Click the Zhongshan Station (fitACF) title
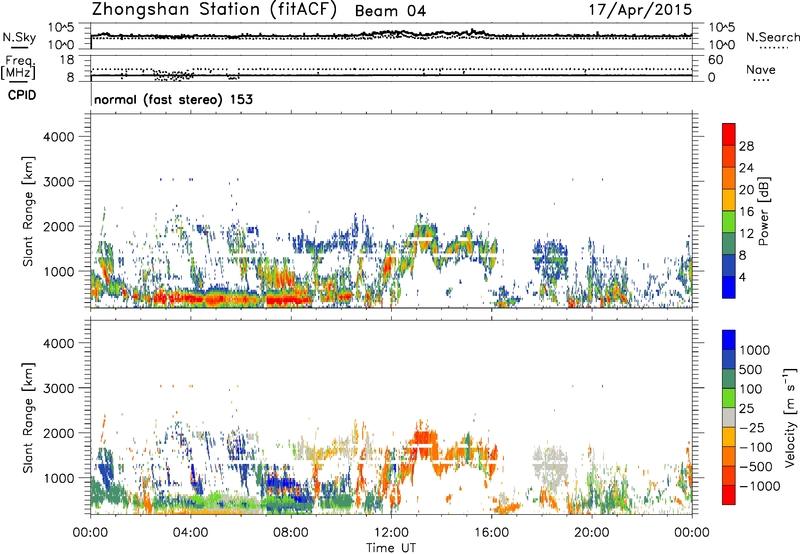Viewport: 800px width, 554px height. pos(214,10)
